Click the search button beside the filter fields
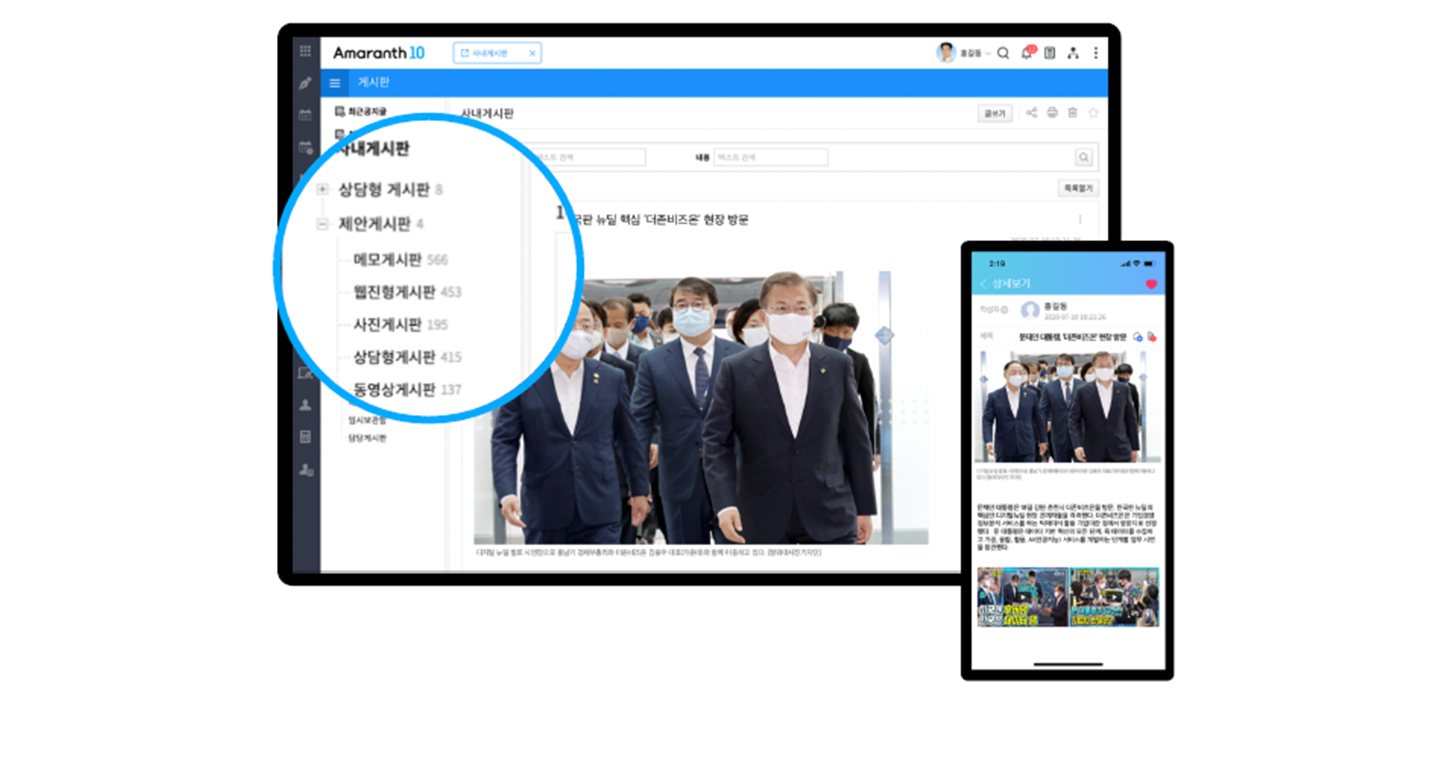 pos(1084,157)
